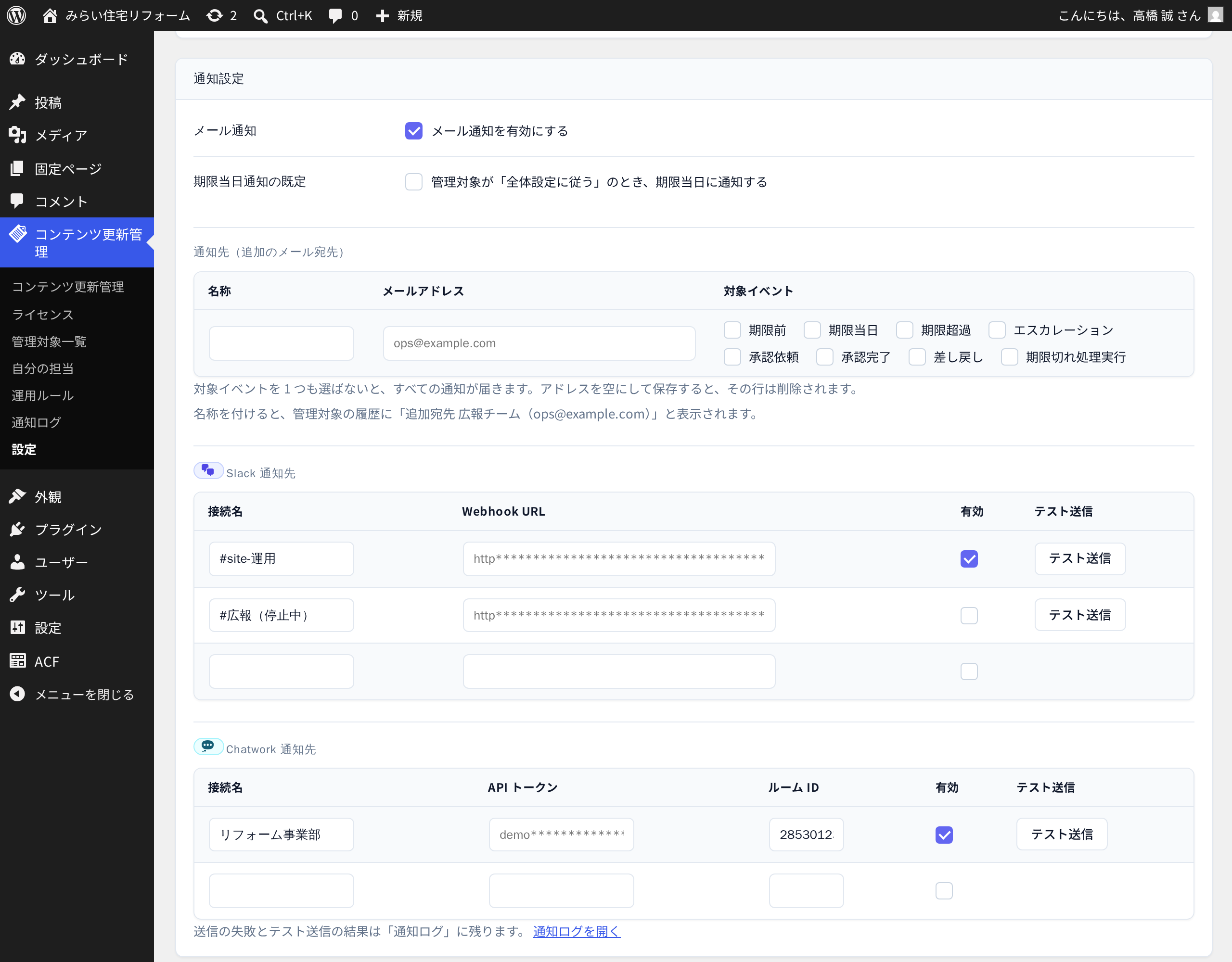Click the ops@example.com email address field

tap(539, 343)
